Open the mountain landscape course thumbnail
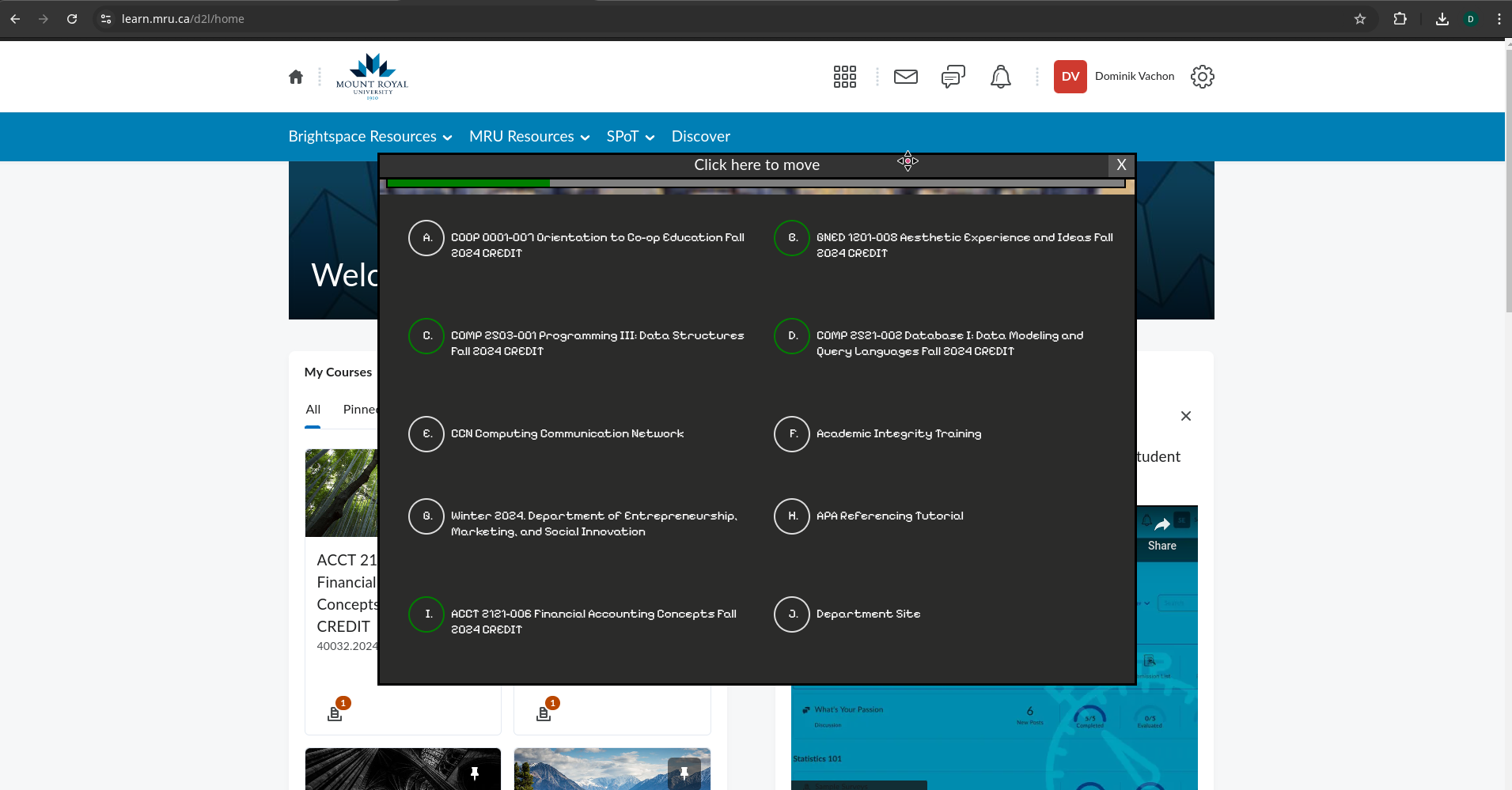The height and width of the screenshot is (790, 1512). [x=612, y=769]
